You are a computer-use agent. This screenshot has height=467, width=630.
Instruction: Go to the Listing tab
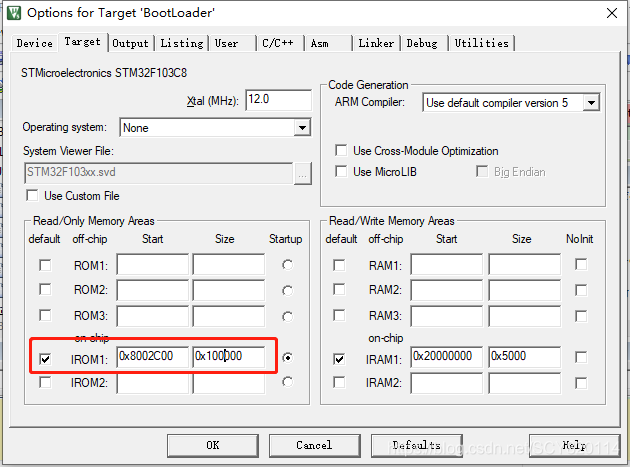tap(182, 43)
